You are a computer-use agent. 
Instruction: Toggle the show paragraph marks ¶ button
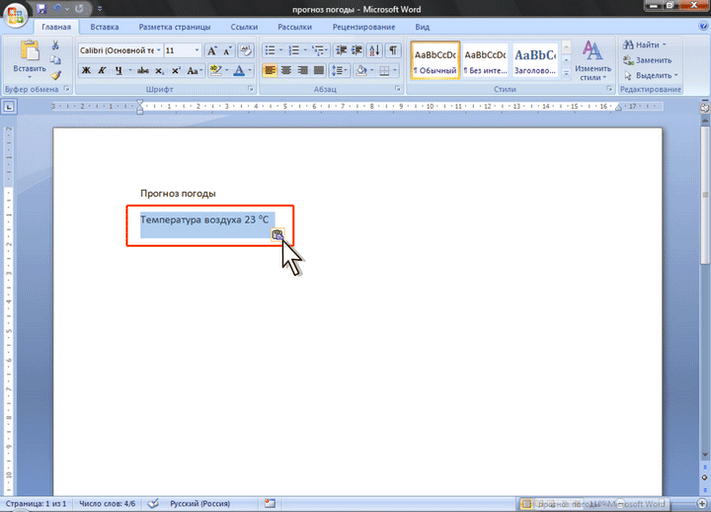pos(393,50)
